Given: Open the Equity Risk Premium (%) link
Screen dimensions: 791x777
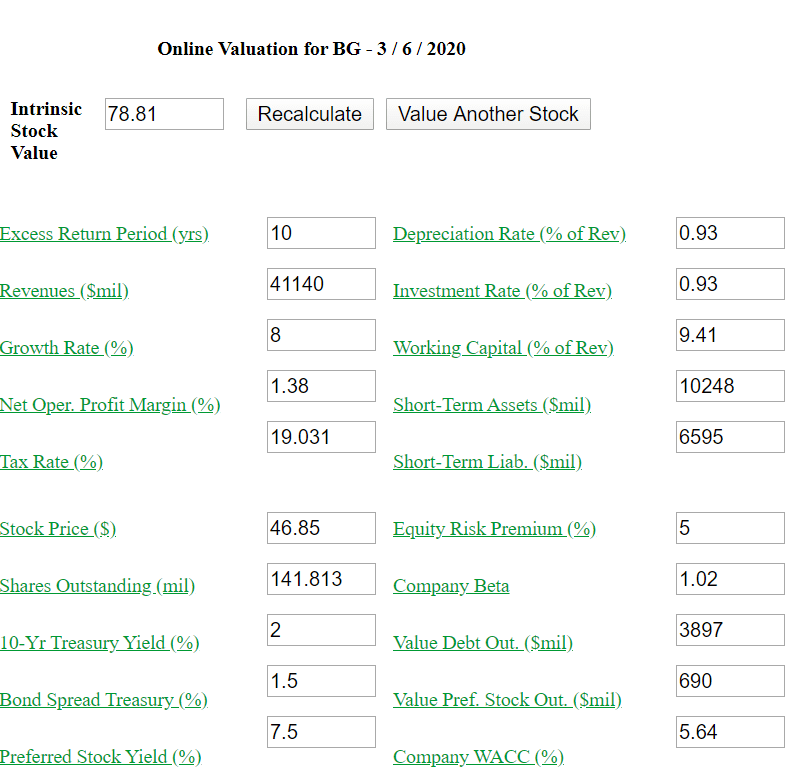Looking at the screenshot, I should point(494,529).
